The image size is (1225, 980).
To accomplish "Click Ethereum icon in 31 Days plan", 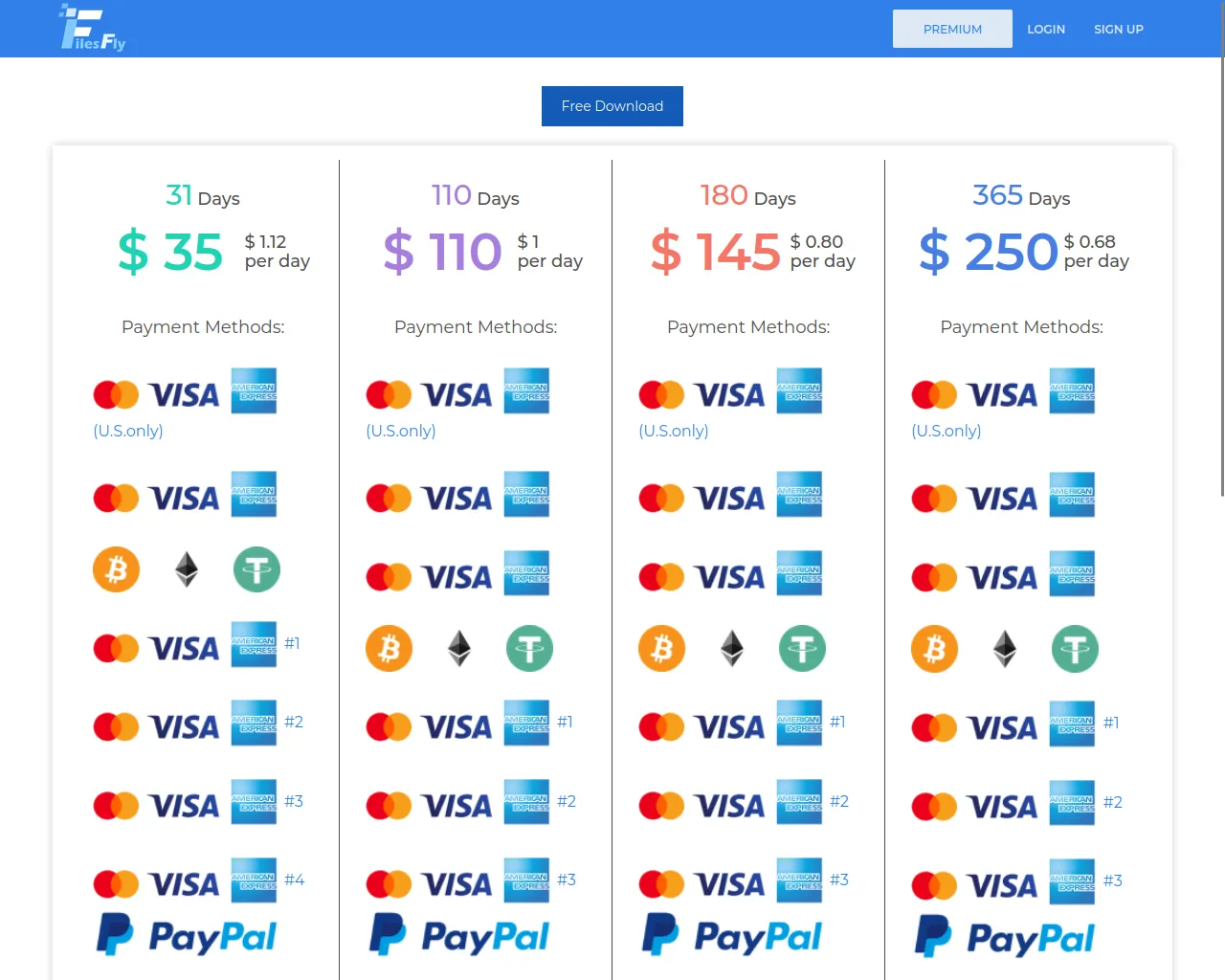I will tap(187, 570).
